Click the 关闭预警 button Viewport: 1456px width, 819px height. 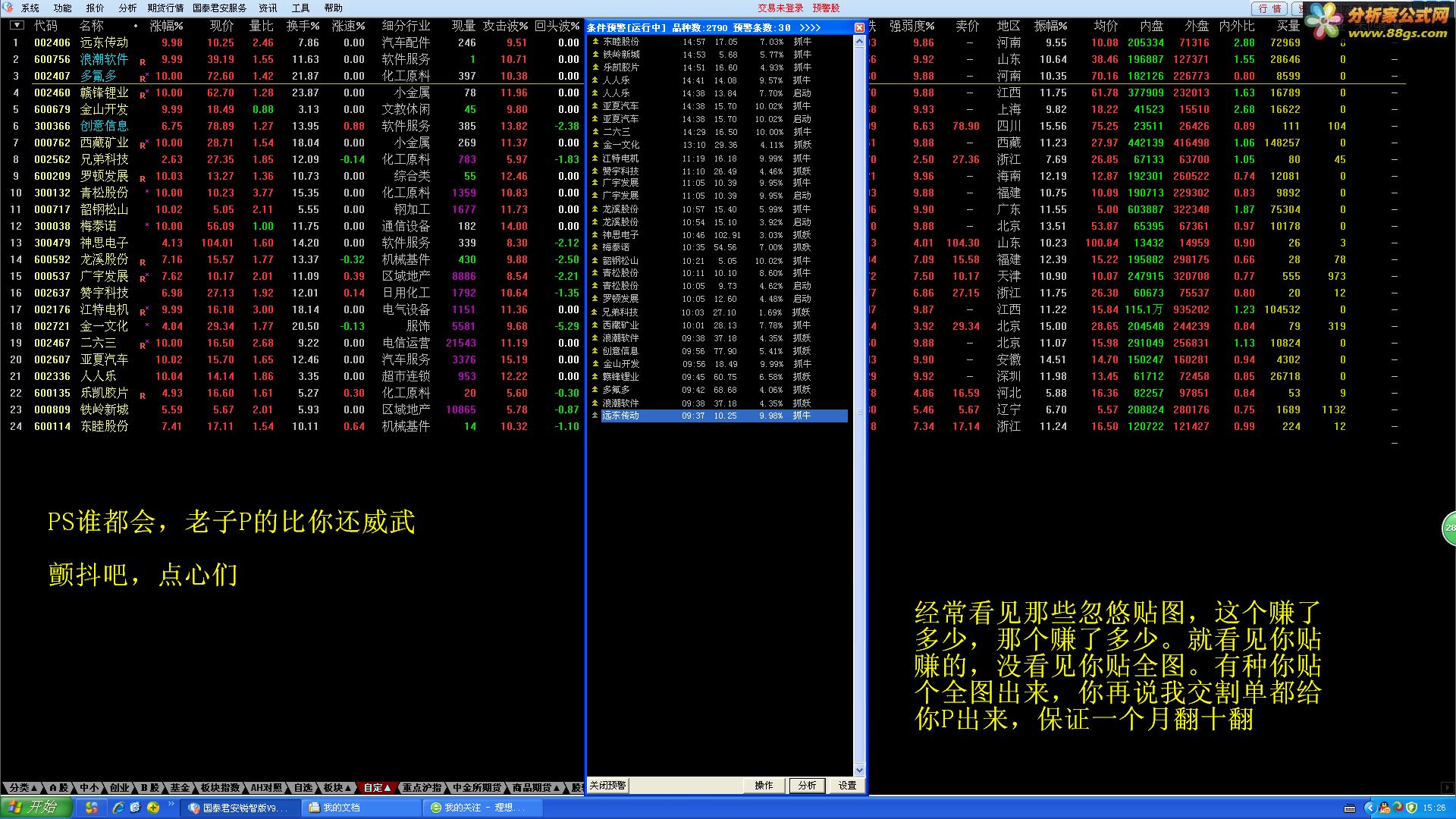point(608,786)
